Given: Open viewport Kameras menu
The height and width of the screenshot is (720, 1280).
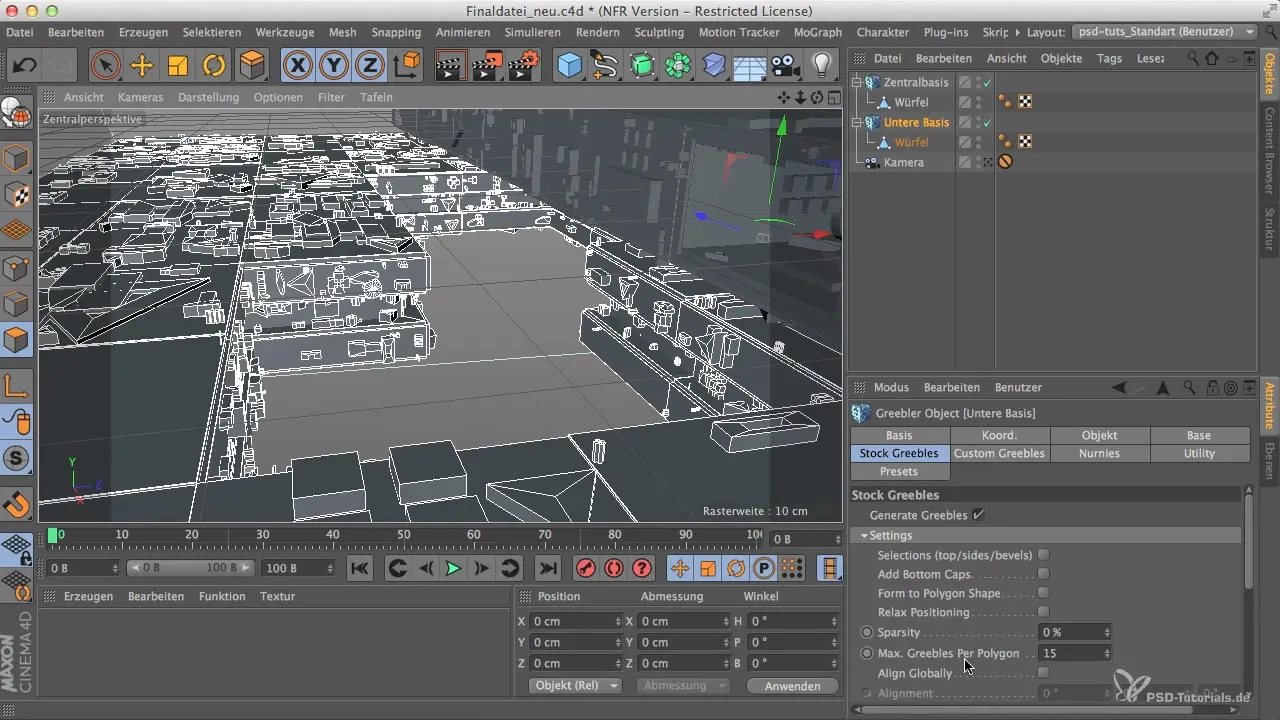Looking at the screenshot, I should tap(140, 97).
